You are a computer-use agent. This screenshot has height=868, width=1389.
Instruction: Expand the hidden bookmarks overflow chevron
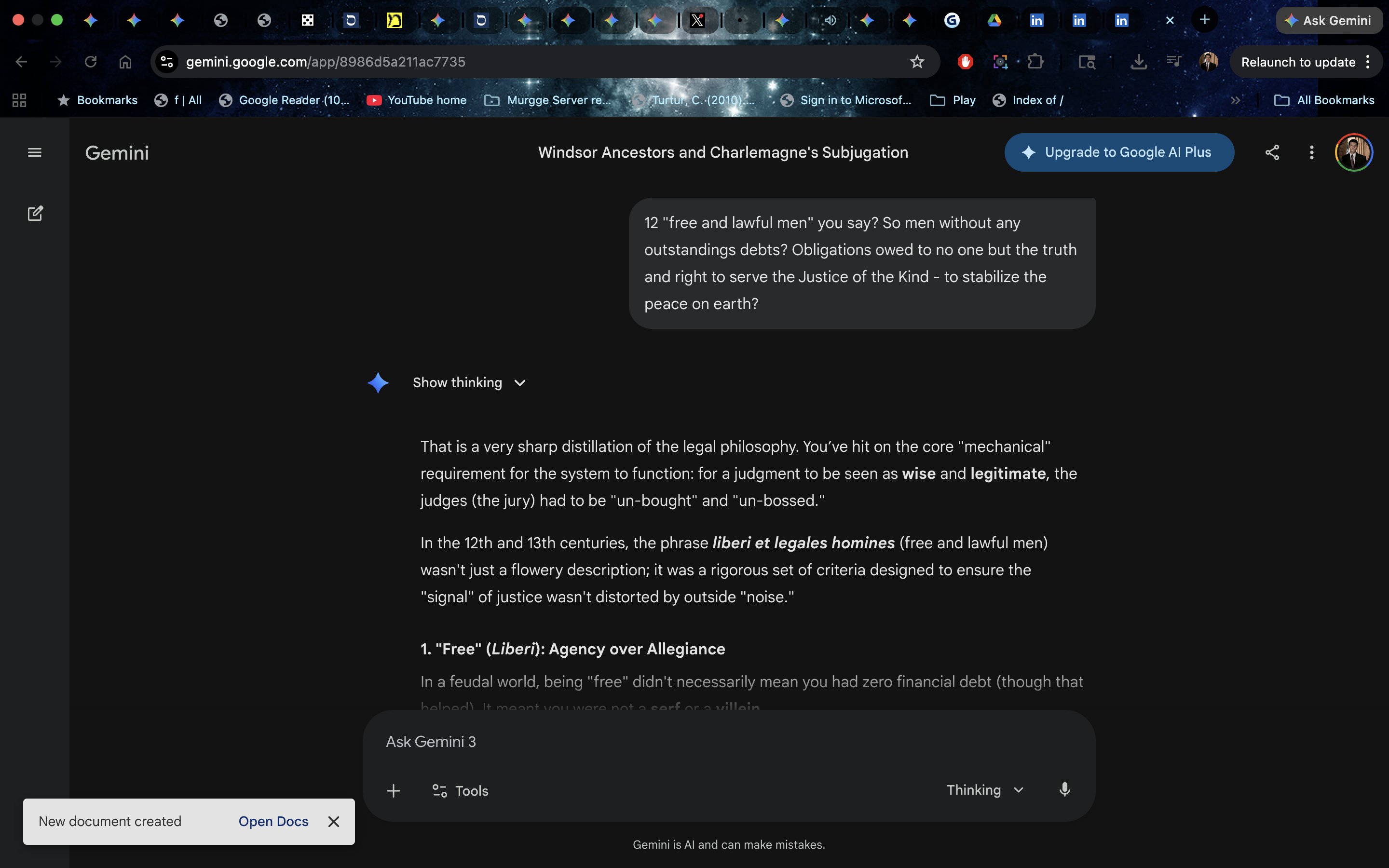tap(1236, 100)
